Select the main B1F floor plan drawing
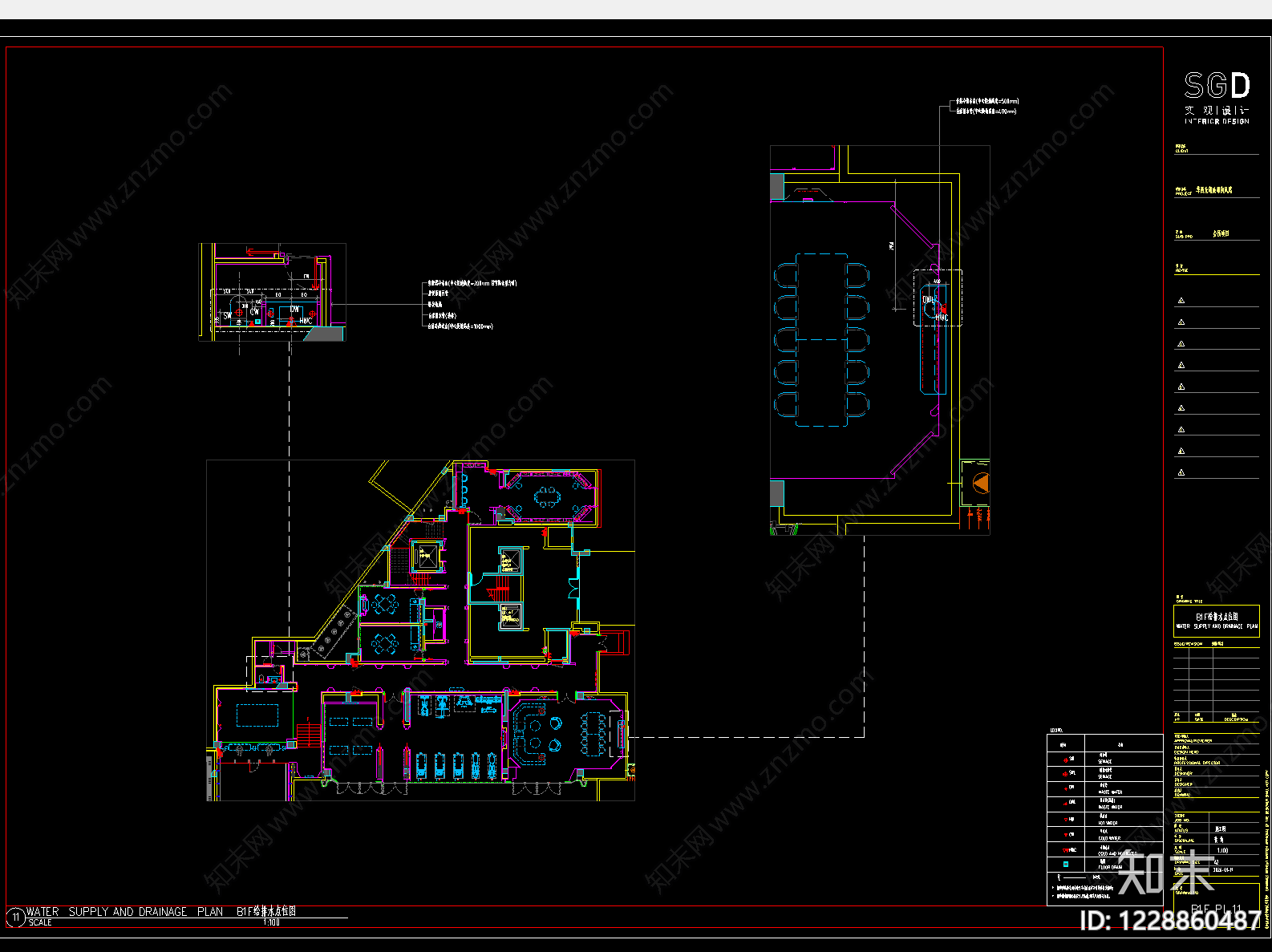Screen dimensions: 1272x952 (x=420, y=630)
